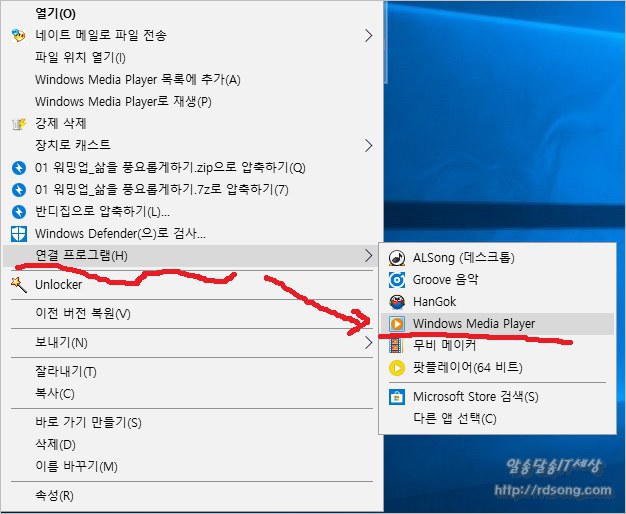Open 속성(R) properties
Image resolution: width=626 pixels, height=514 pixels.
[192, 496]
